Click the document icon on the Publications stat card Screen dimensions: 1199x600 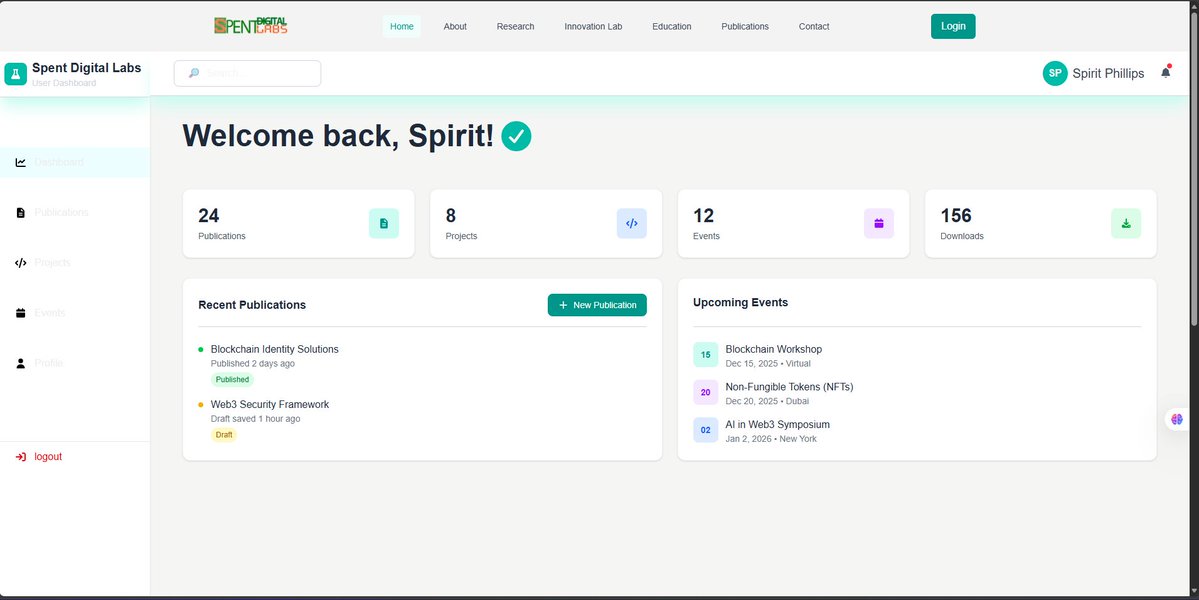(383, 223)
